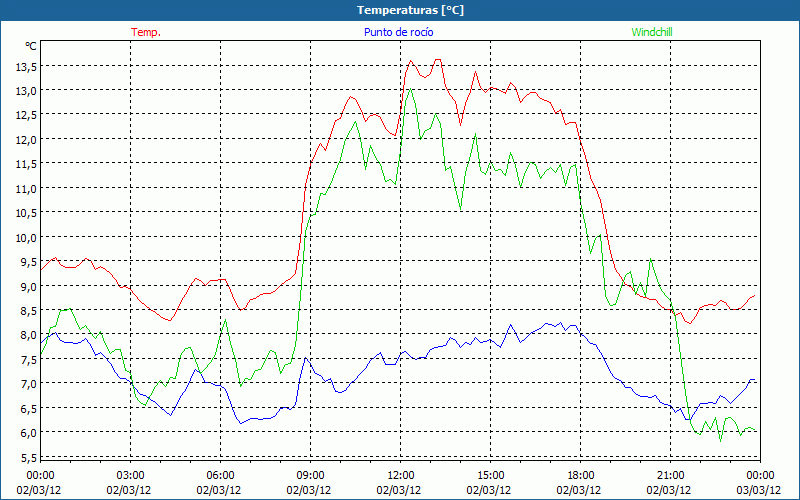Click the 06:00 time axis label
This screenshot has width=800, height=500.
click(x=220, y=476)
